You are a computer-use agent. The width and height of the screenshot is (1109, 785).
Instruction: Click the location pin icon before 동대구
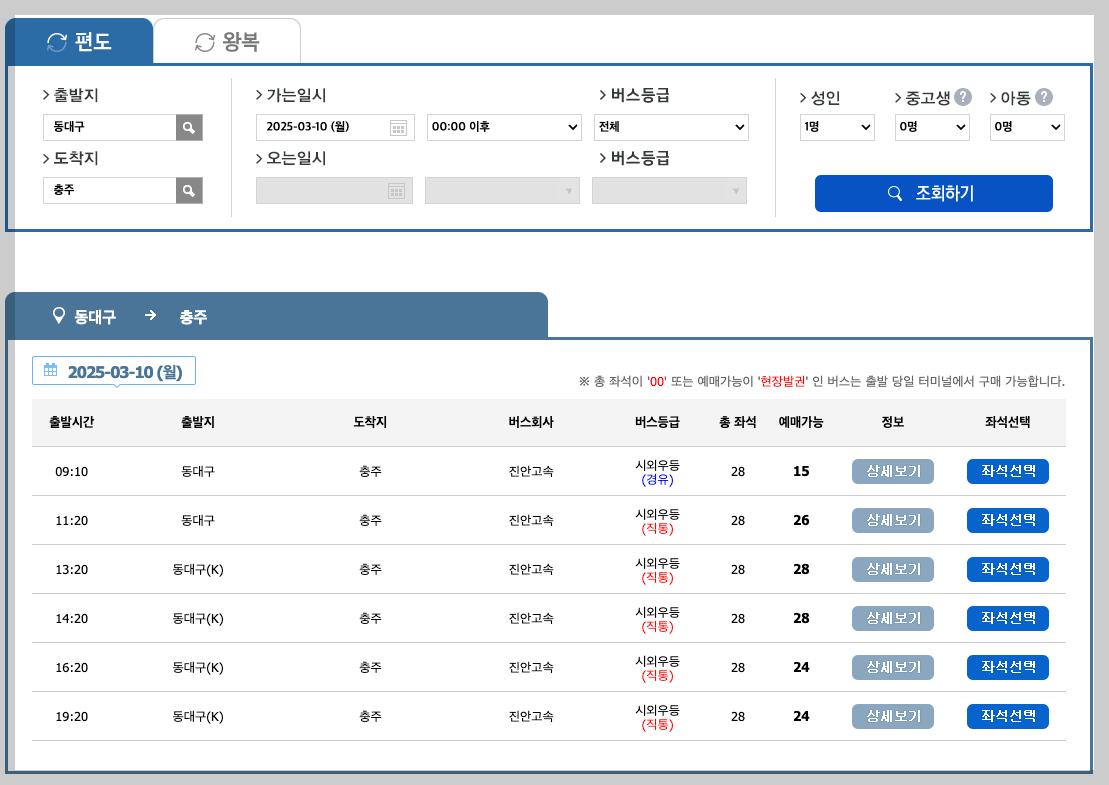[58, 316]
